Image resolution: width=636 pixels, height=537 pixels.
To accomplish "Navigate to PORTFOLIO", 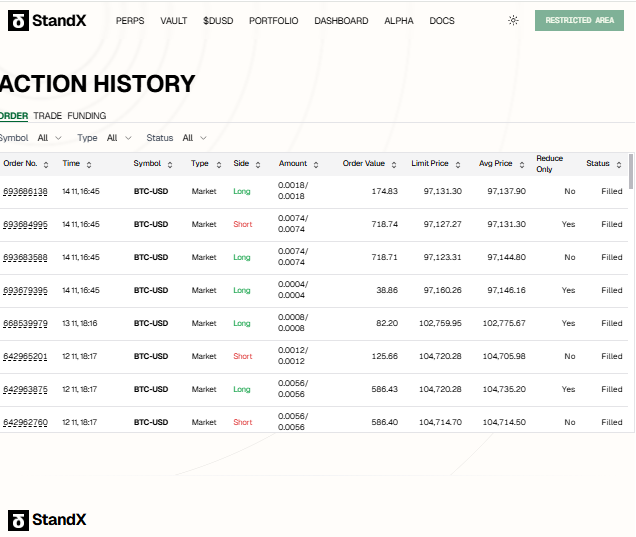I will [x=273, y=21].
